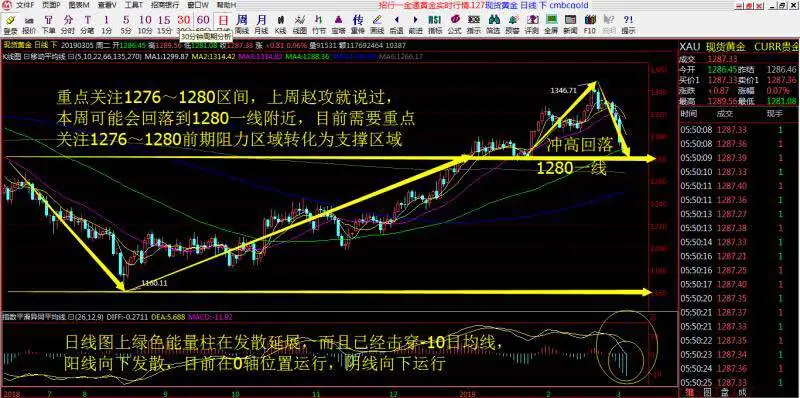Click the 1160.11 low price label
This screenshot has width=800, height=398.
click(x=154, y=283)
